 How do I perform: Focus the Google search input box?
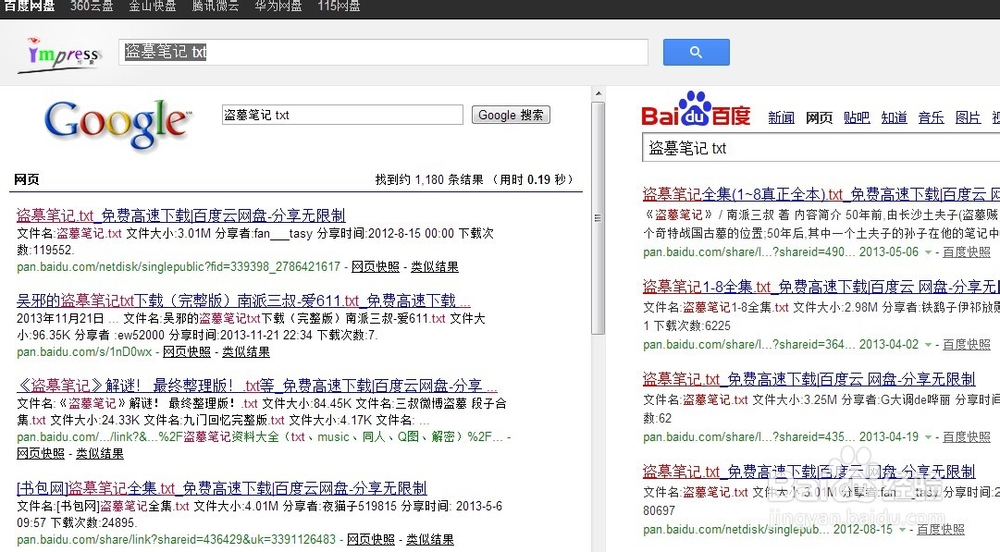tap(342, 115)
